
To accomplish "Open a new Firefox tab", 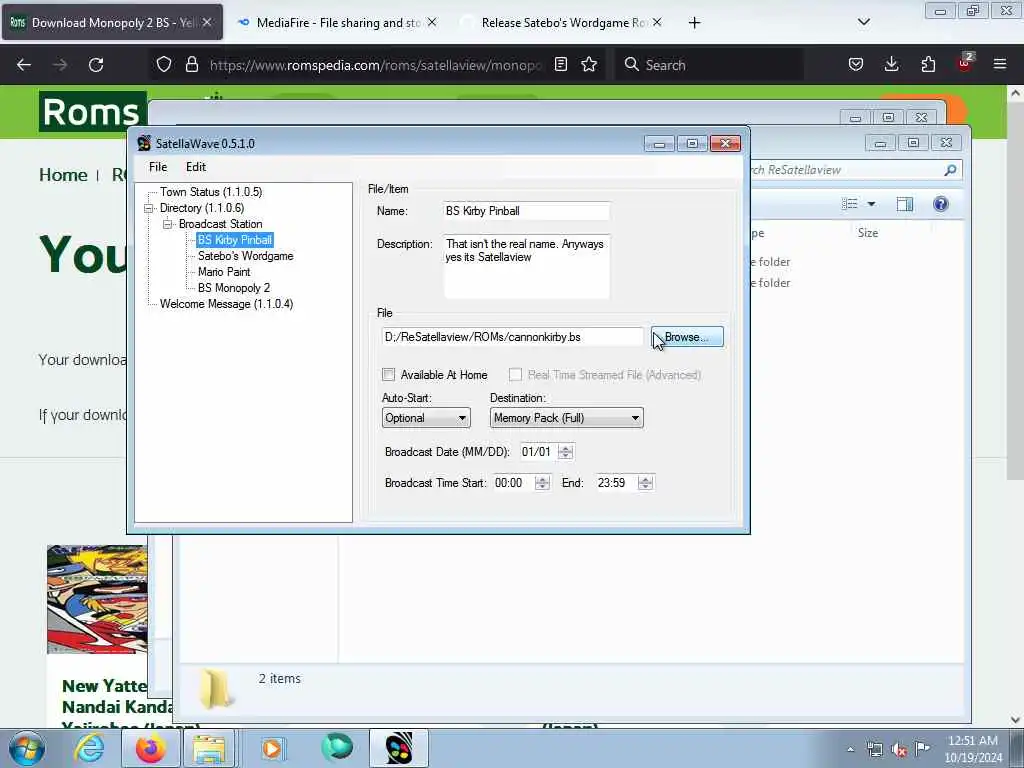I will click(x=694, y=23).
